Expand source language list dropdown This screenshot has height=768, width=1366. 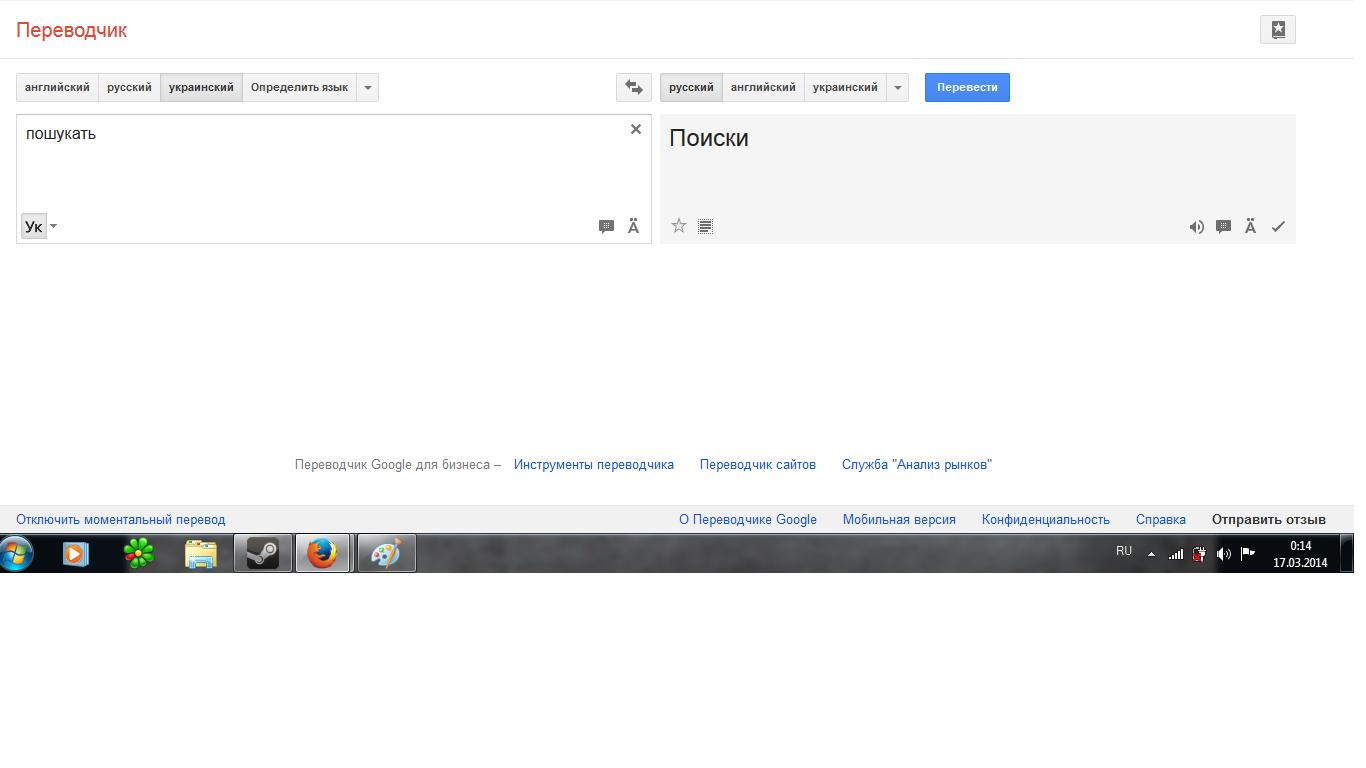pos(368,88)
